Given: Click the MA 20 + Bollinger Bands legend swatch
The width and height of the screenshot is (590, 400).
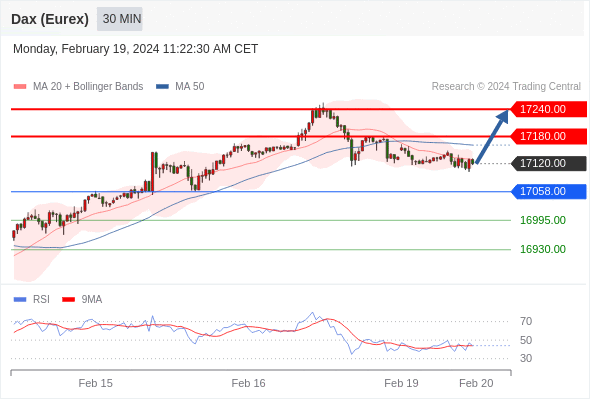Looking at the screenshot, I should click(20, 87).
